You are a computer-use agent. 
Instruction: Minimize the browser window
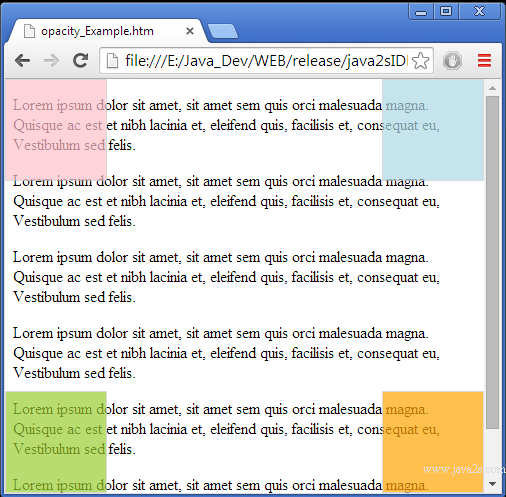[421, 11]
